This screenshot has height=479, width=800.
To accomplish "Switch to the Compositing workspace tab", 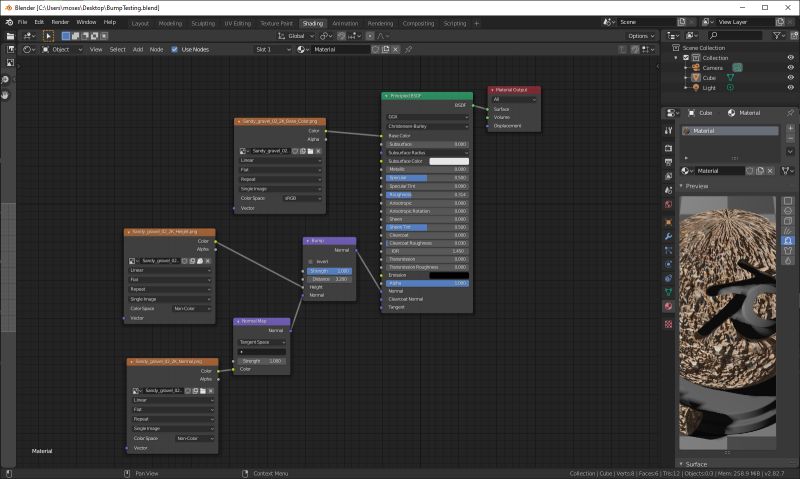I will [x=418, y=23].
